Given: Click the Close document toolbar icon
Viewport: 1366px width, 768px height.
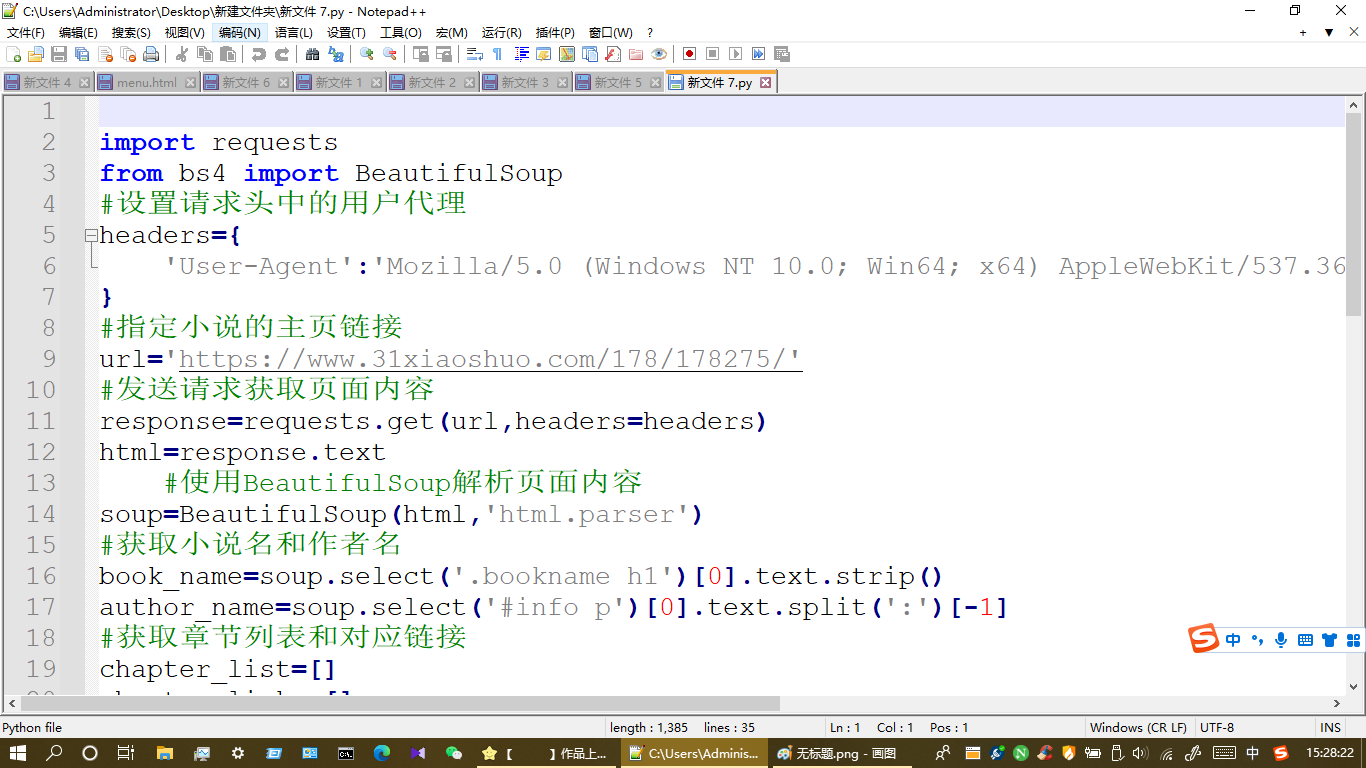Looking at the screenshot, I should coord(105,54).
